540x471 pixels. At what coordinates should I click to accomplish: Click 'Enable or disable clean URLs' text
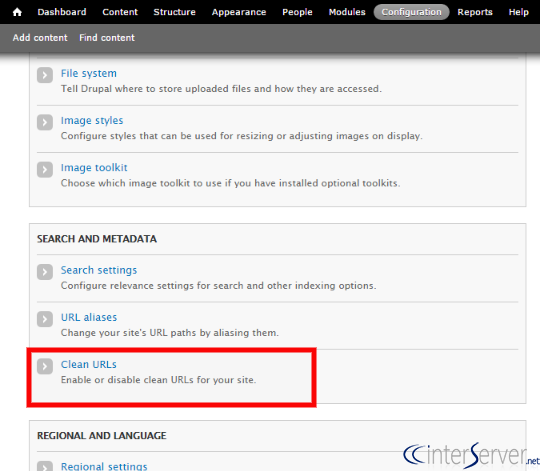click(158, 380)
